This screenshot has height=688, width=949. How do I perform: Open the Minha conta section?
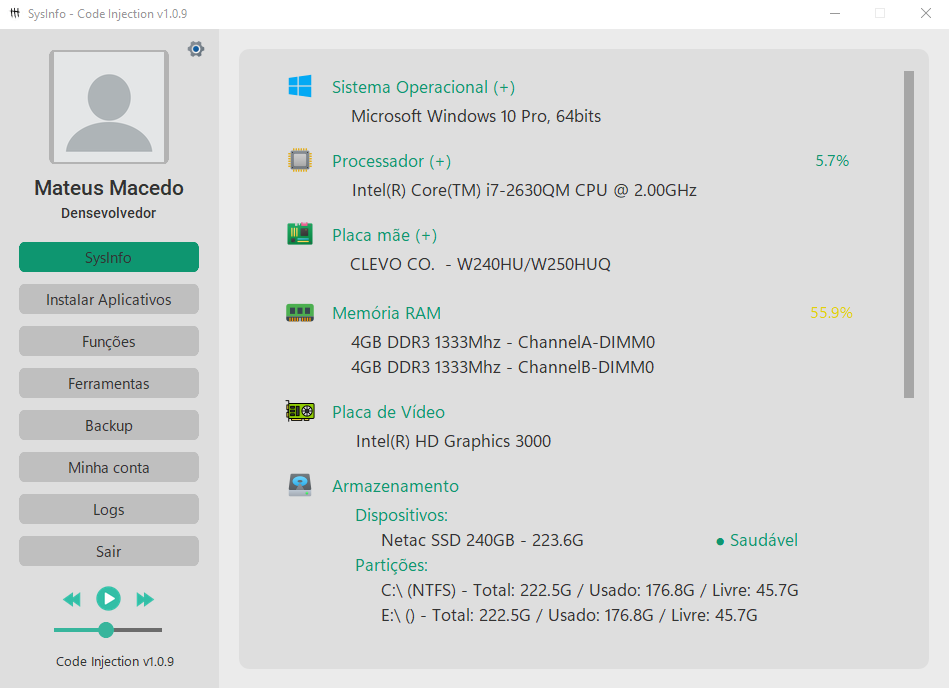(109, 467)
